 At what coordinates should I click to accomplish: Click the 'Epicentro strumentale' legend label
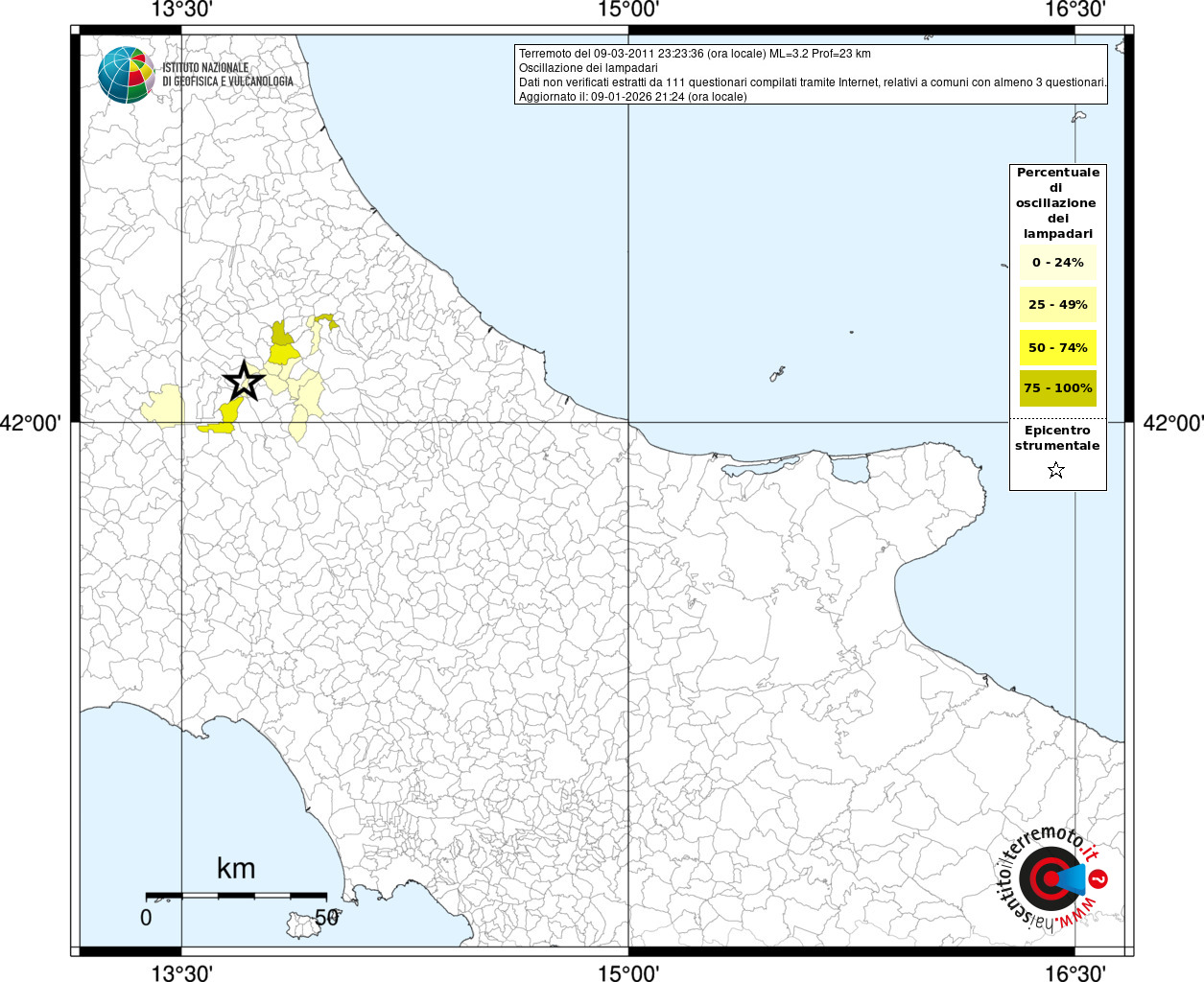(1057, 438)
